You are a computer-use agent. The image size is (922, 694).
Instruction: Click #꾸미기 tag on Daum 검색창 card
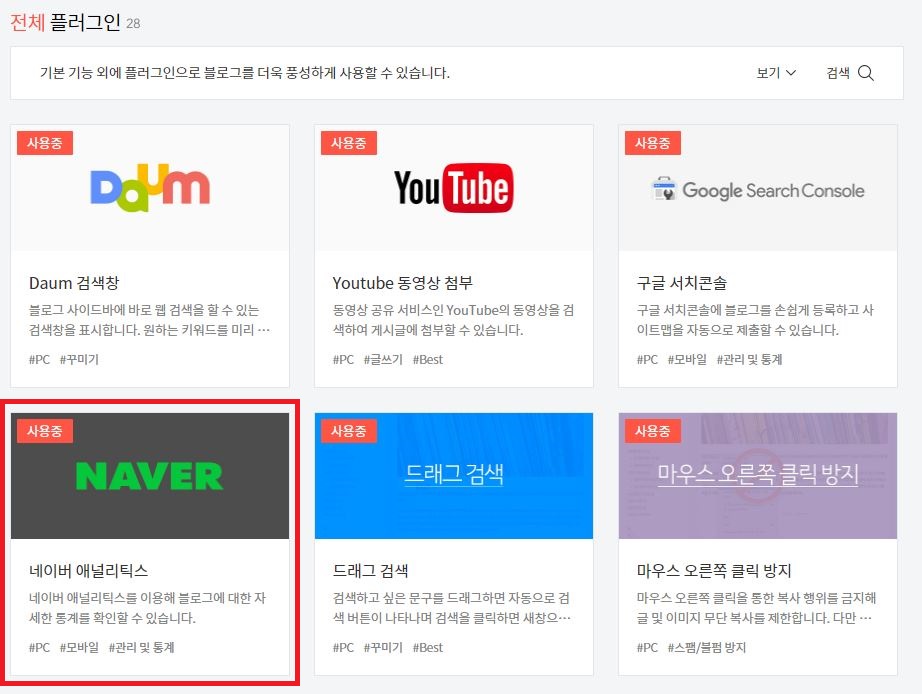pyautogui.click(x=79, y=359)
